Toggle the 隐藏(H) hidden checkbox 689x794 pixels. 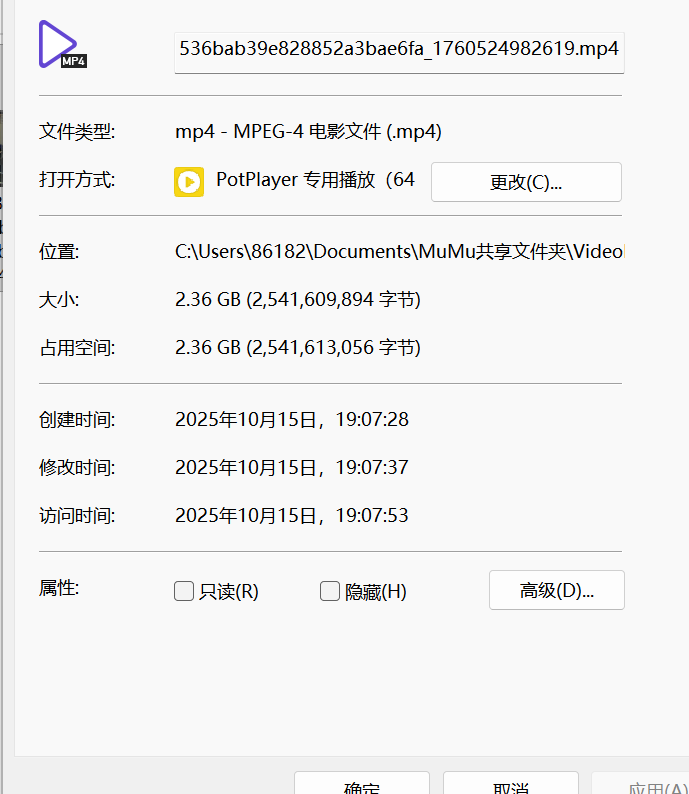click(x=330, y=591)
